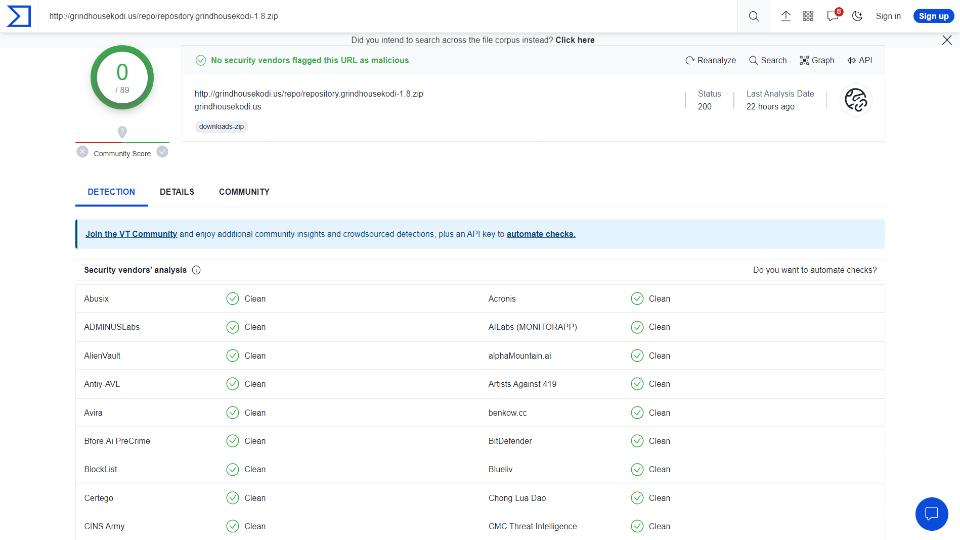
Task: Click the 'Abusix' vendor name
Action: tap(96, 299)
